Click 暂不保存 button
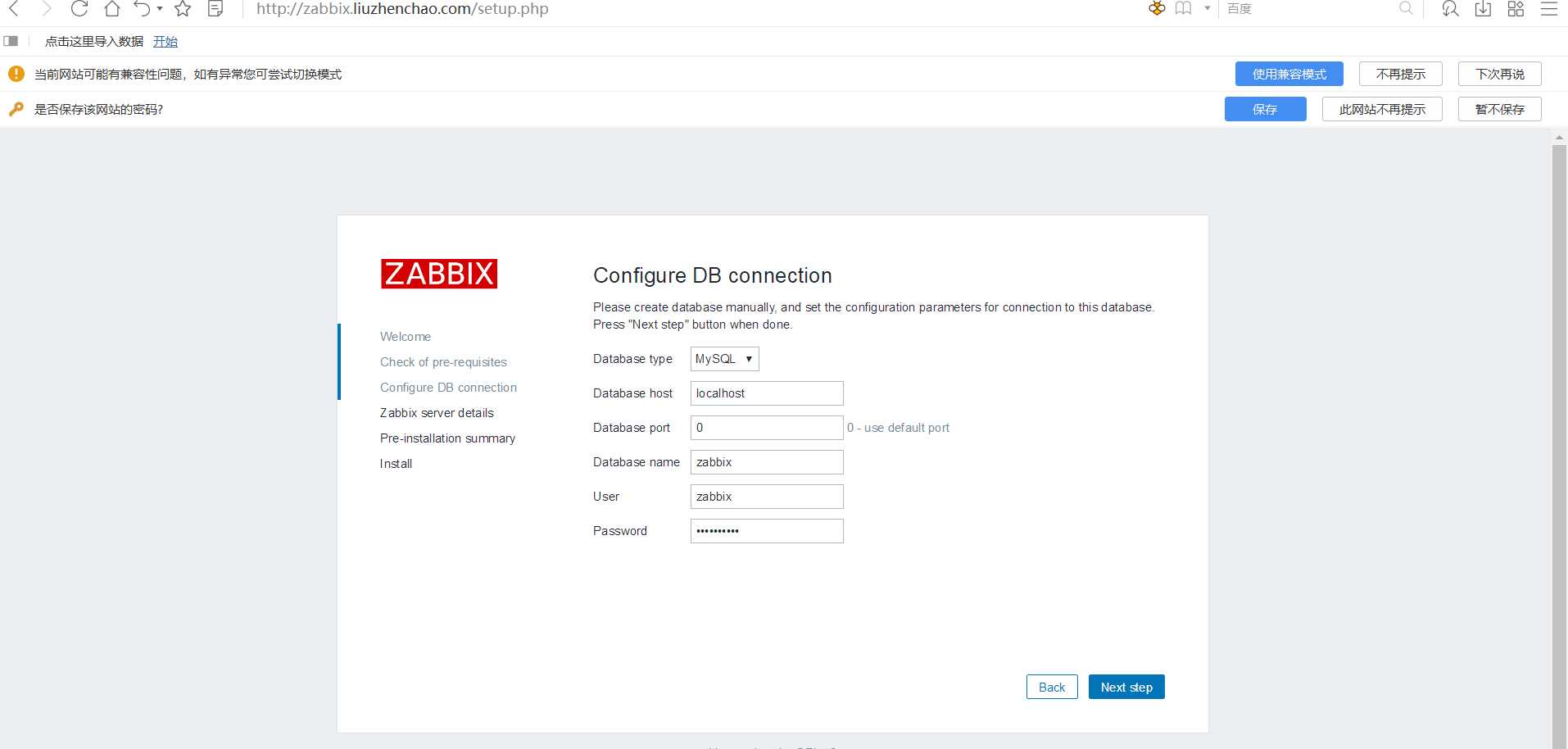1568x749 pixels. click(1500, 109)
